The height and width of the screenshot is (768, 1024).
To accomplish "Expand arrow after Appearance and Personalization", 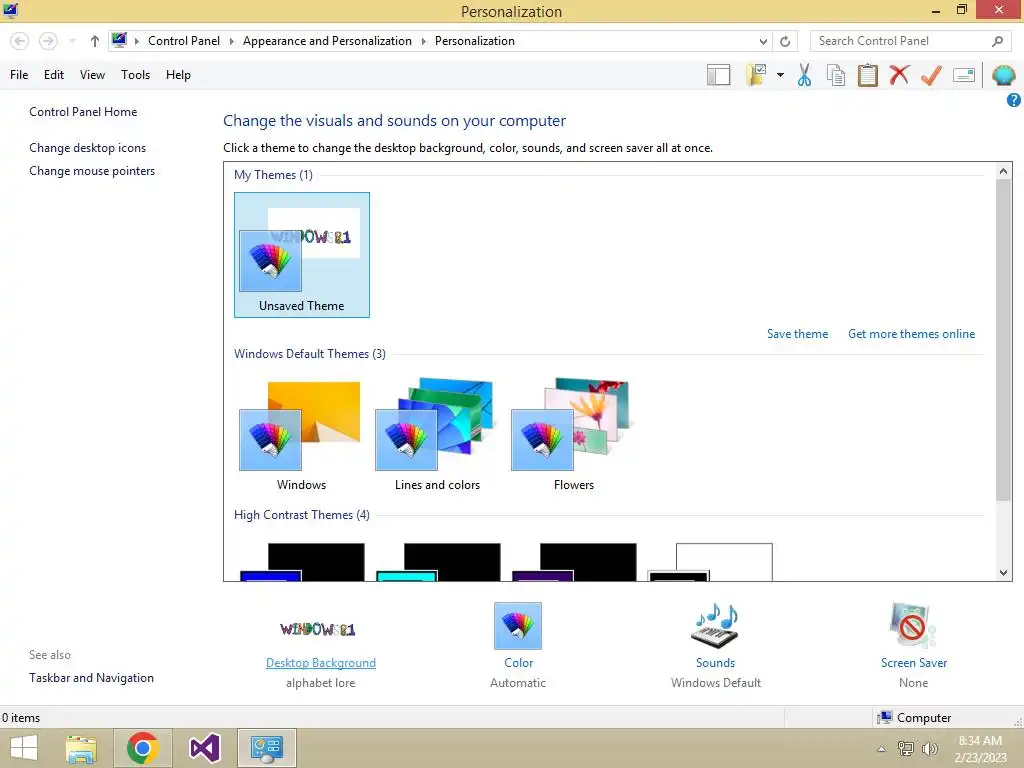I will pyautogui.click(x=423, y=41).
